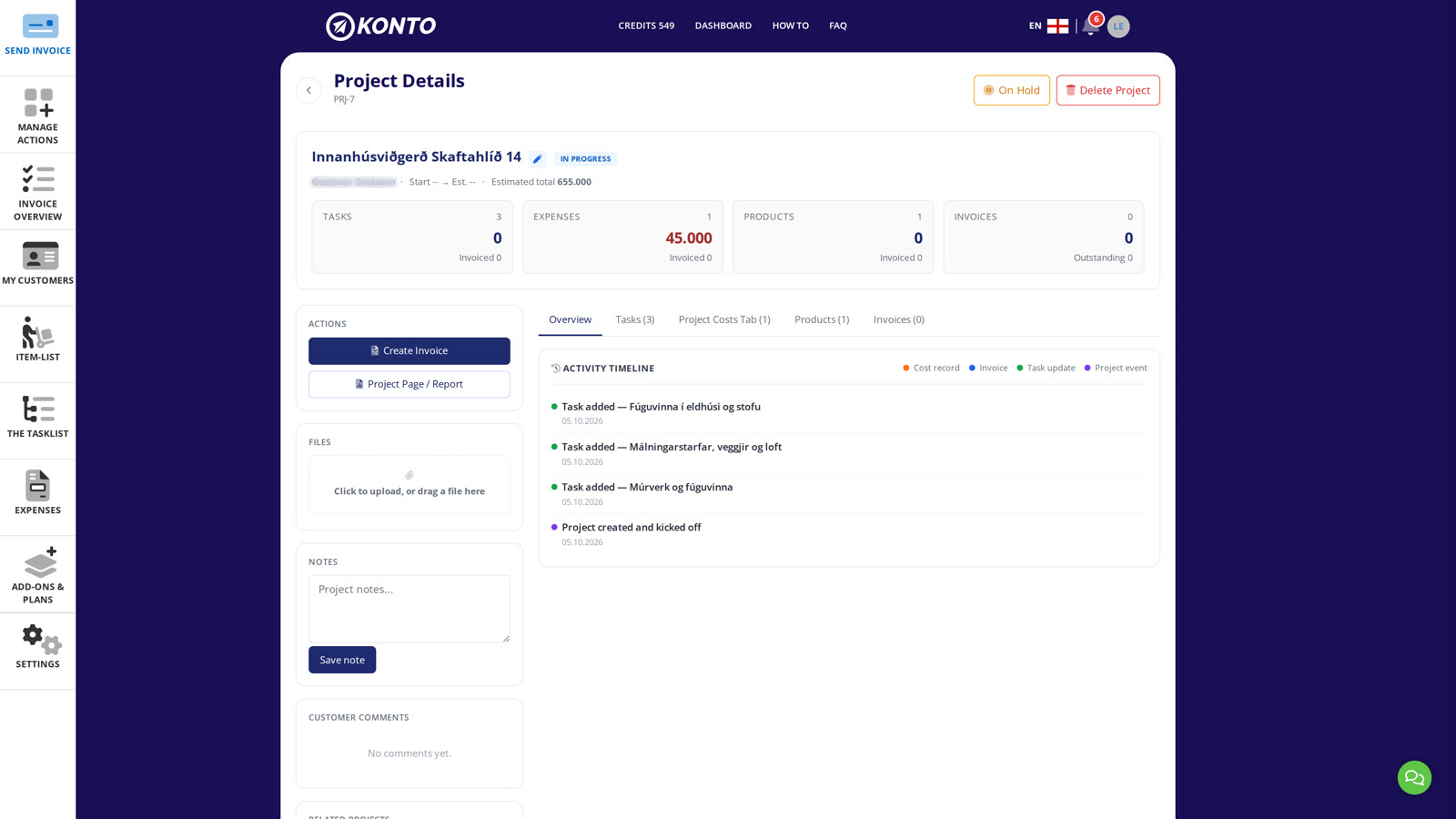Save the project note

(x=342, y=660)
